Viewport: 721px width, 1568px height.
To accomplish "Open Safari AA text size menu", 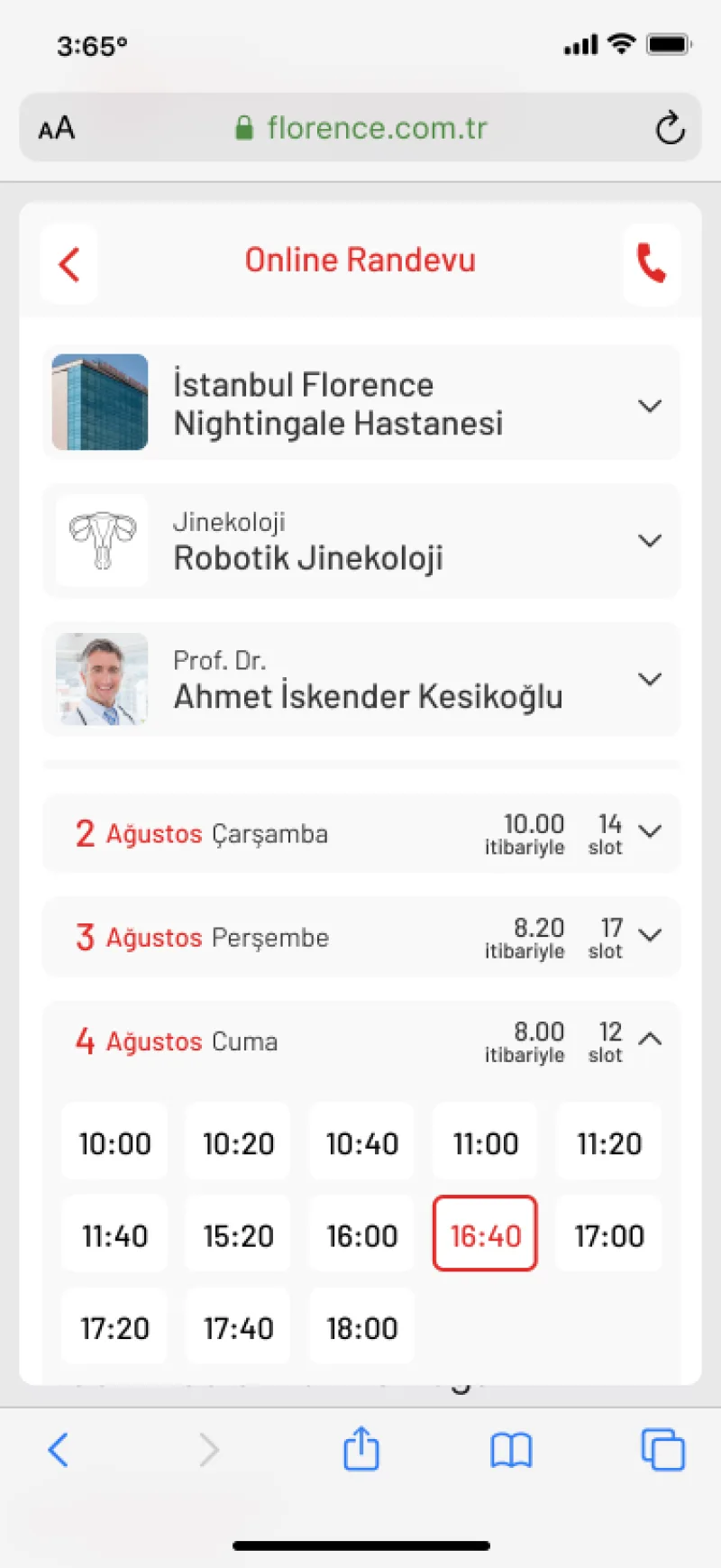I will 57,128.
